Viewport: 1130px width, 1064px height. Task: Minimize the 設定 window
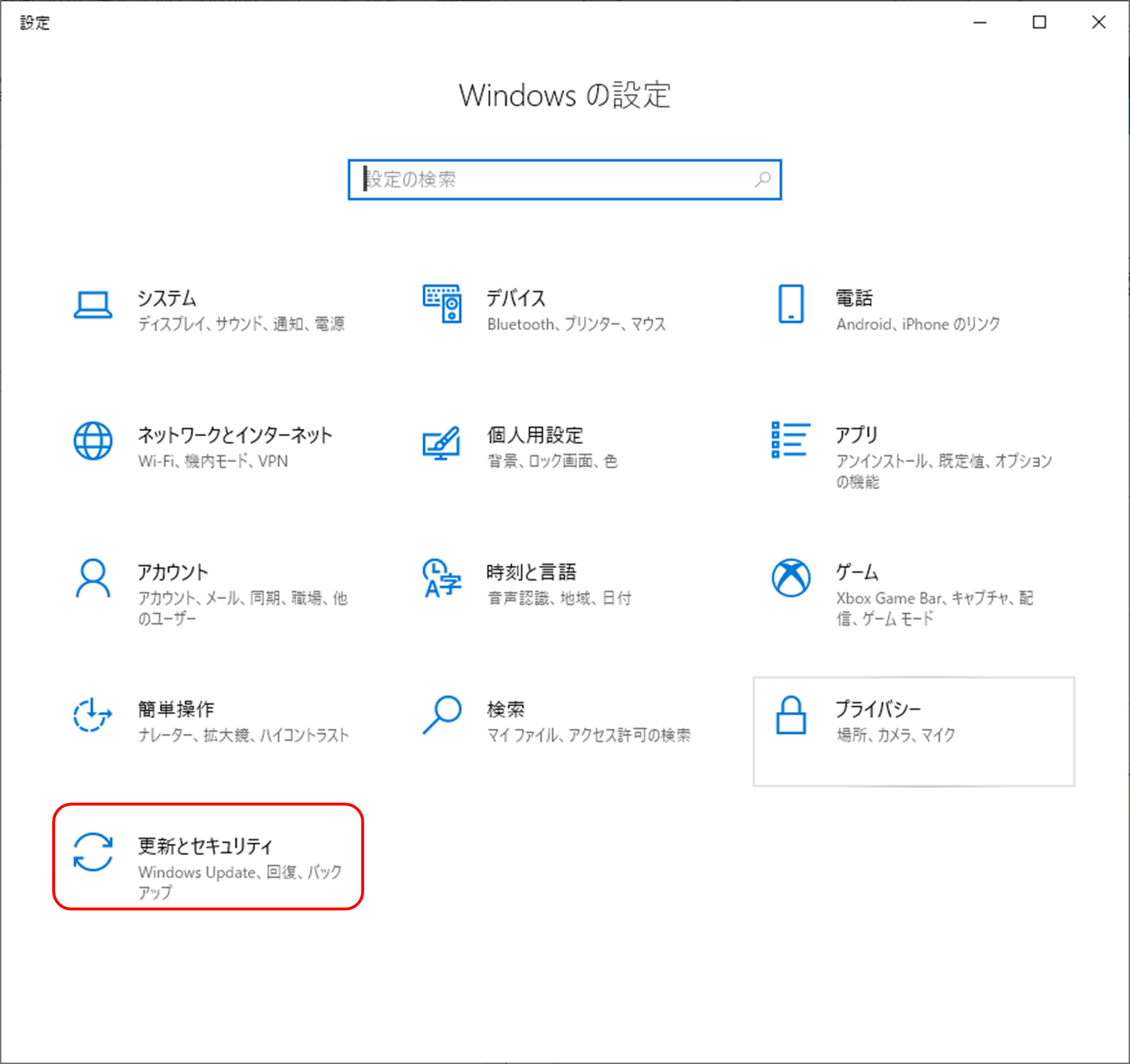click(980, 23)
